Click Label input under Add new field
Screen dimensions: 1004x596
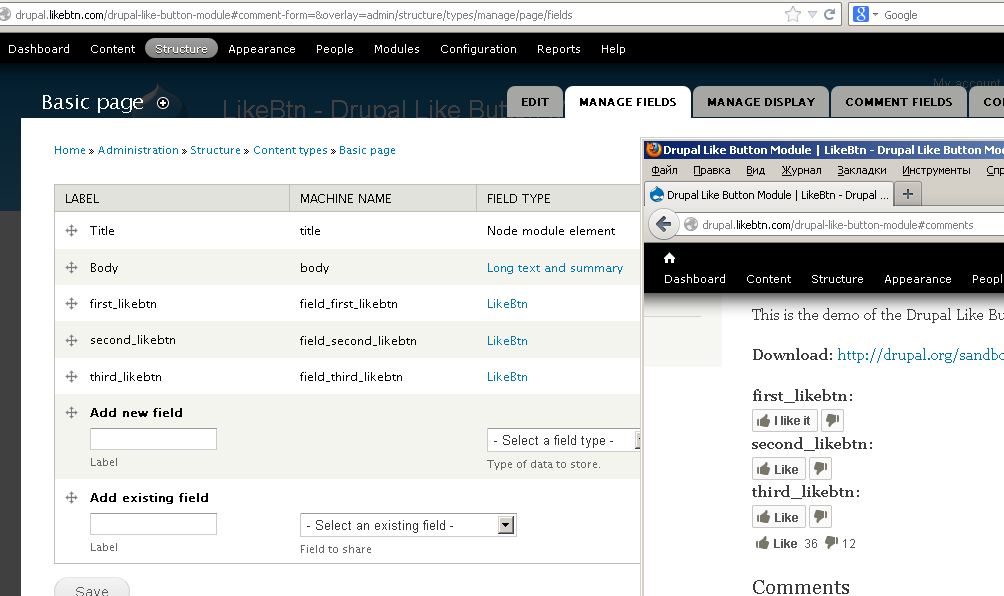[153, 439]
